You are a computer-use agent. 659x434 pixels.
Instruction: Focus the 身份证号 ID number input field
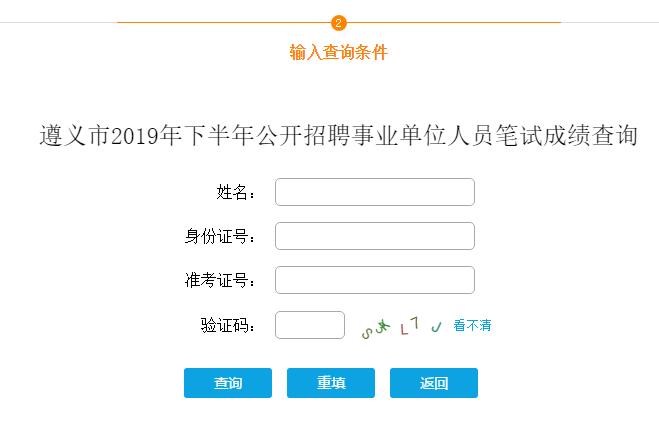click(x=374, y=236)
